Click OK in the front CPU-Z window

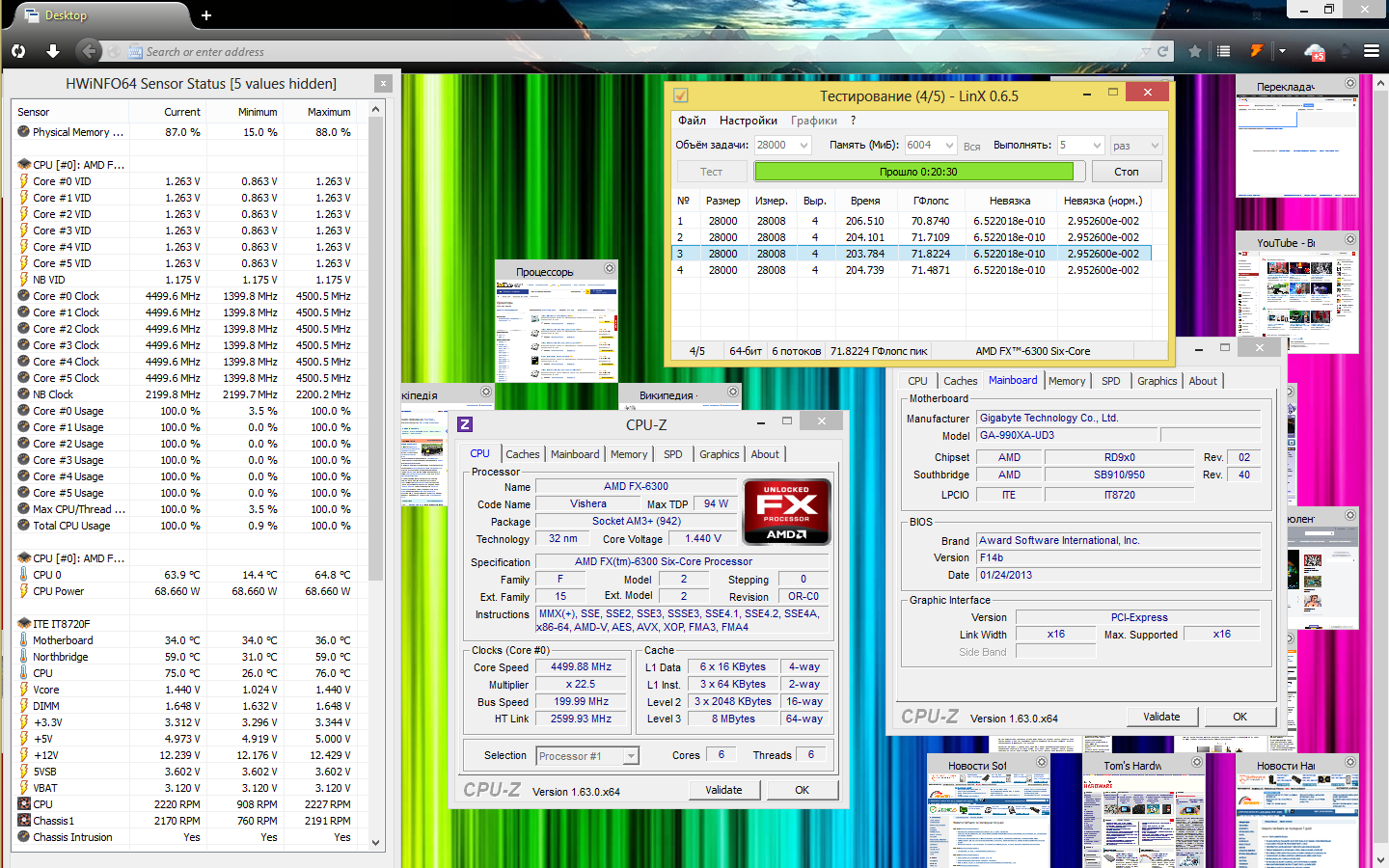(803, 790)
